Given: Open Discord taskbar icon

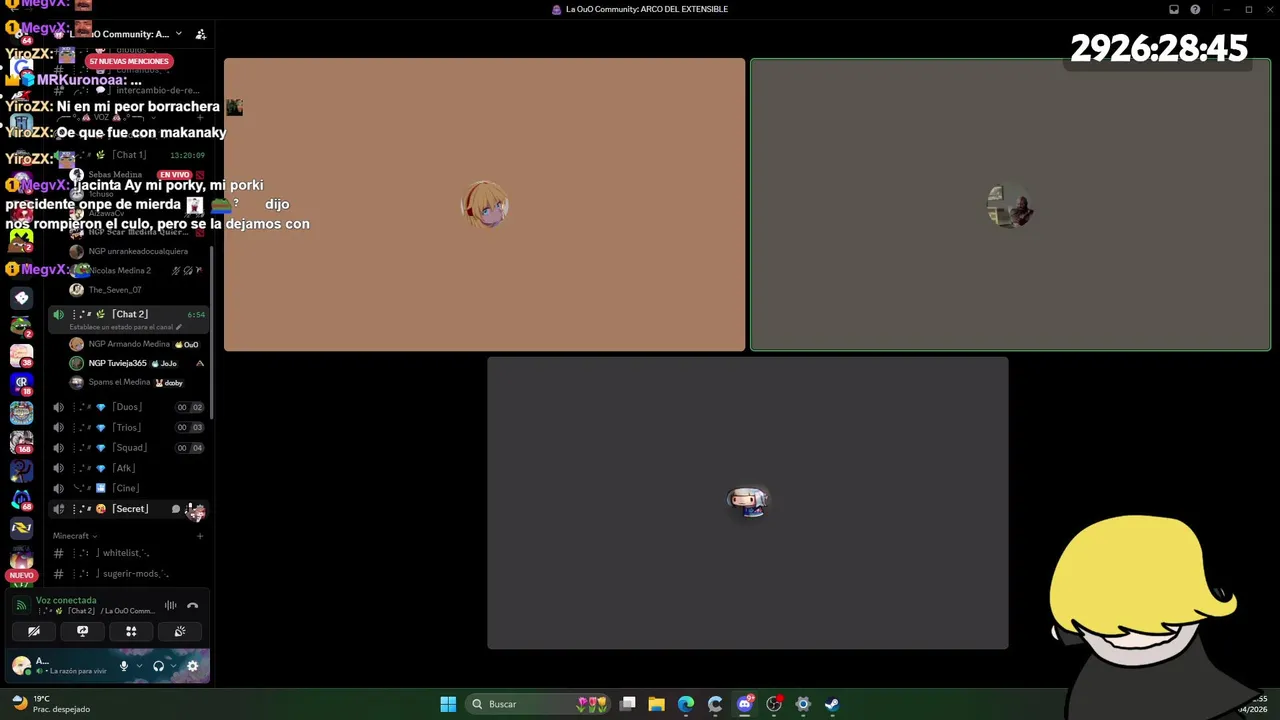Looking at the screenshot, I should coord(744,704).
